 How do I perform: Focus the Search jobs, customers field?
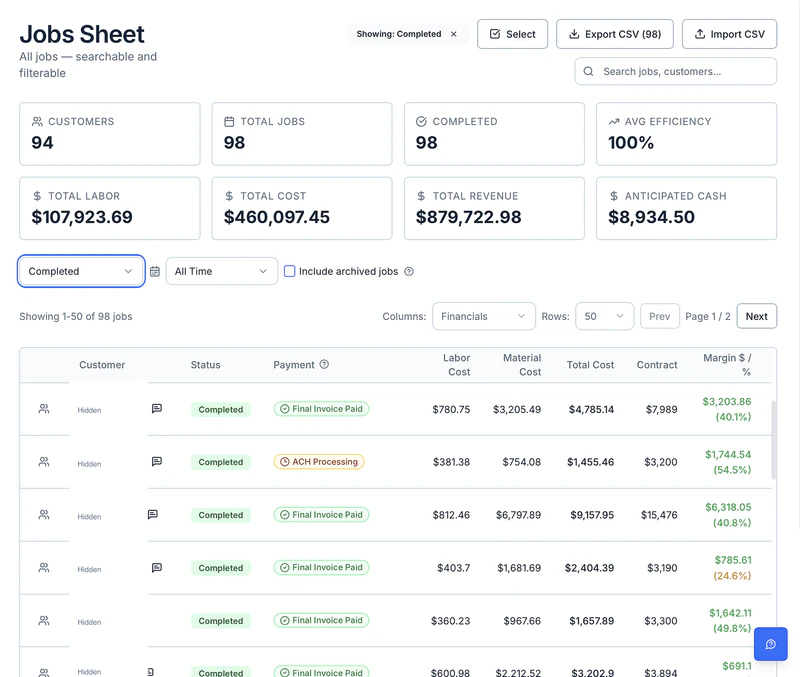pos(676,71)
